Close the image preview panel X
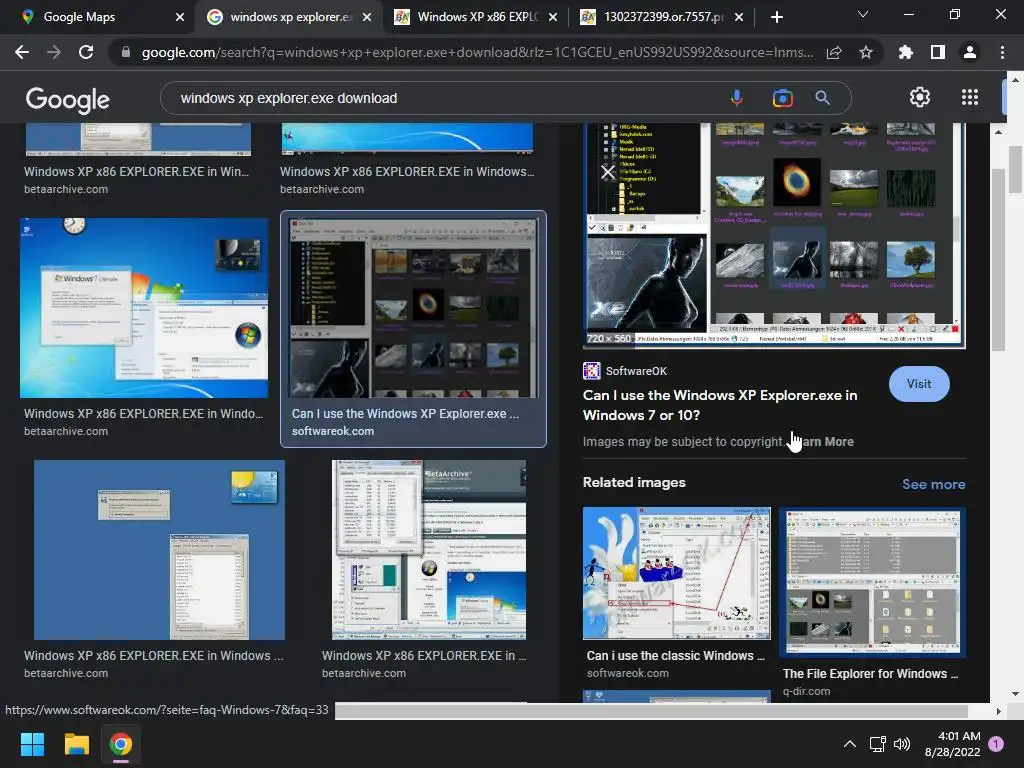 [x=608, y=172]
